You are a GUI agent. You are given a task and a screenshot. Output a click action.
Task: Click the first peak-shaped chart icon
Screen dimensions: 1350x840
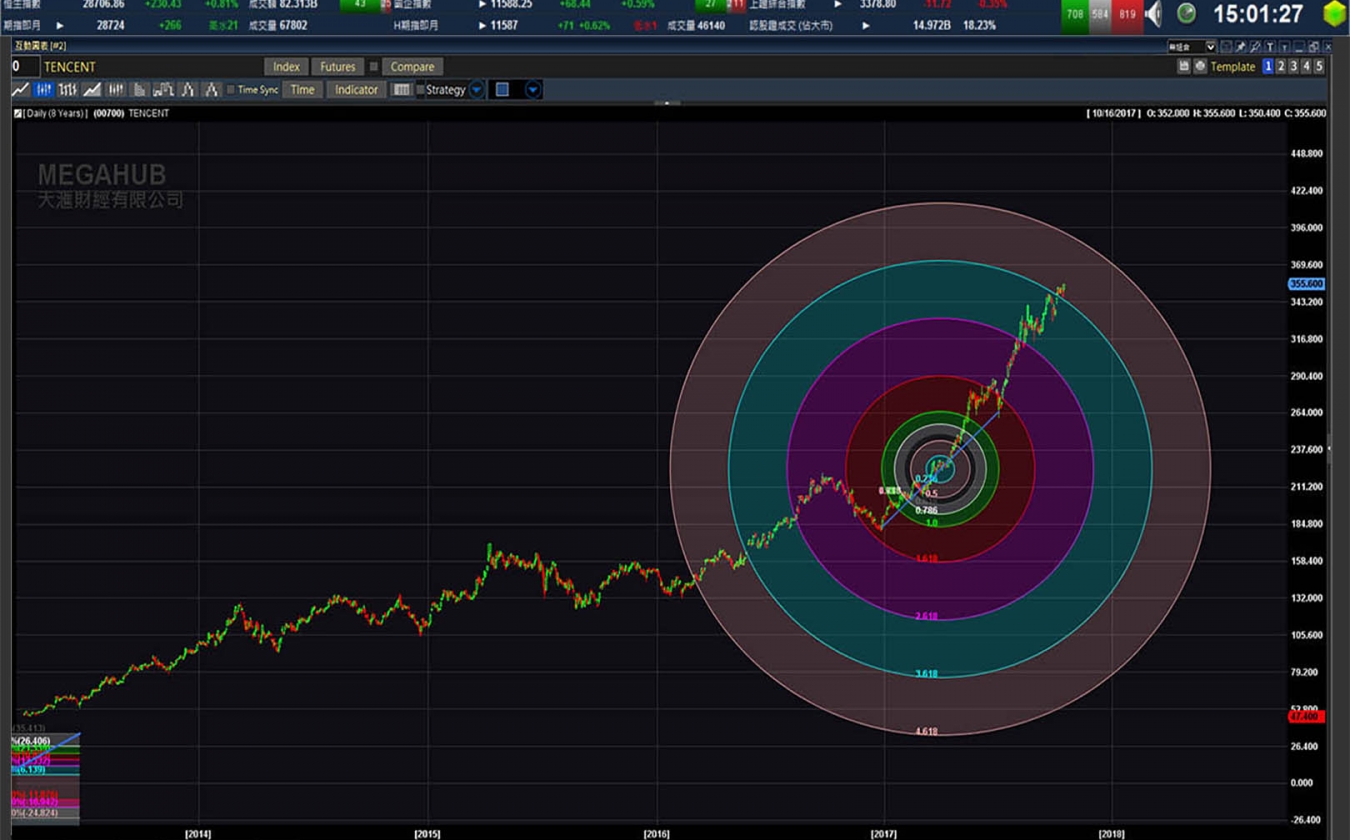(187, 90)
